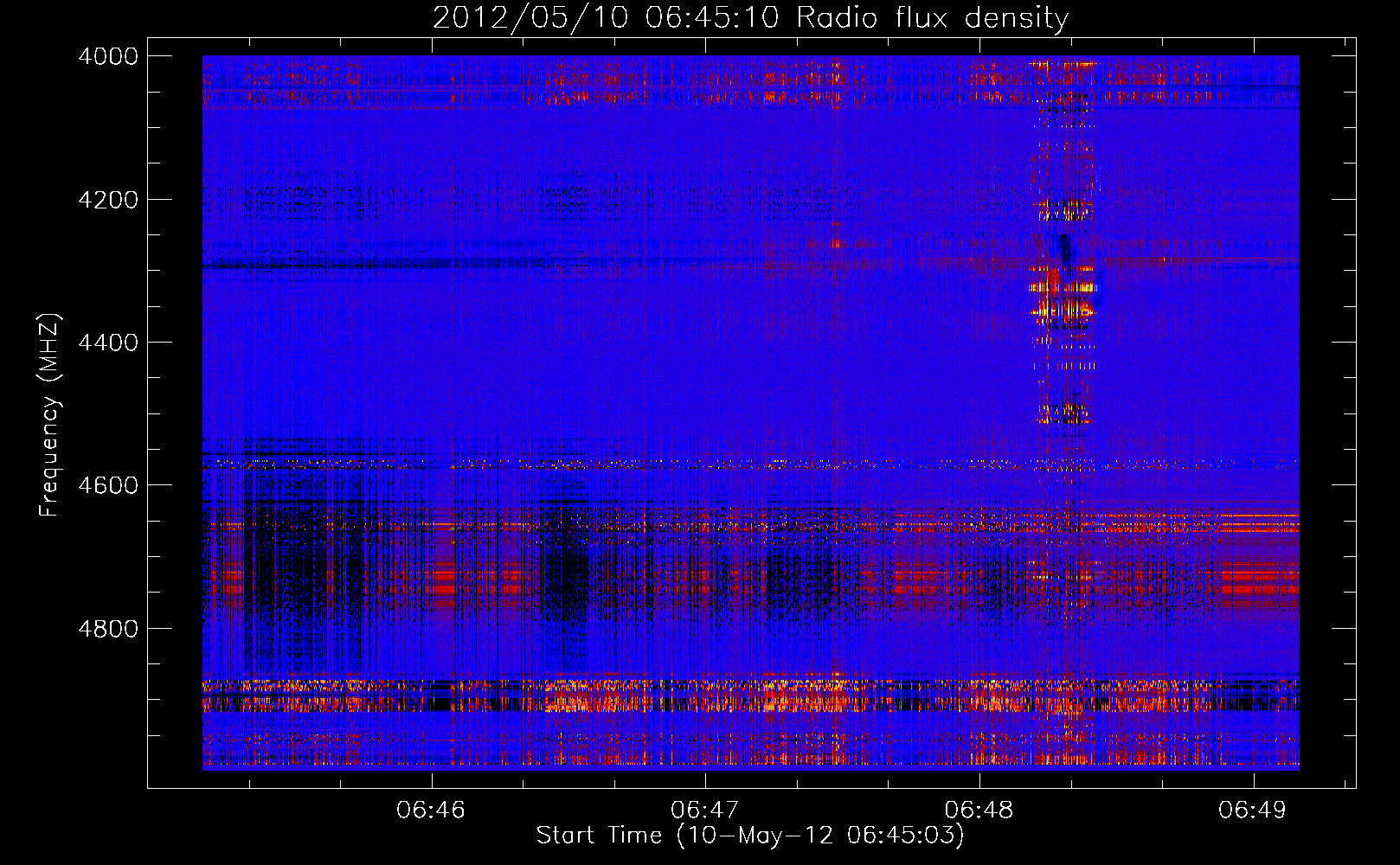This screenshot has height=865, width=1400.
Task: Click the 06:49 time axis label
Action: click(x=1253, y=811)
